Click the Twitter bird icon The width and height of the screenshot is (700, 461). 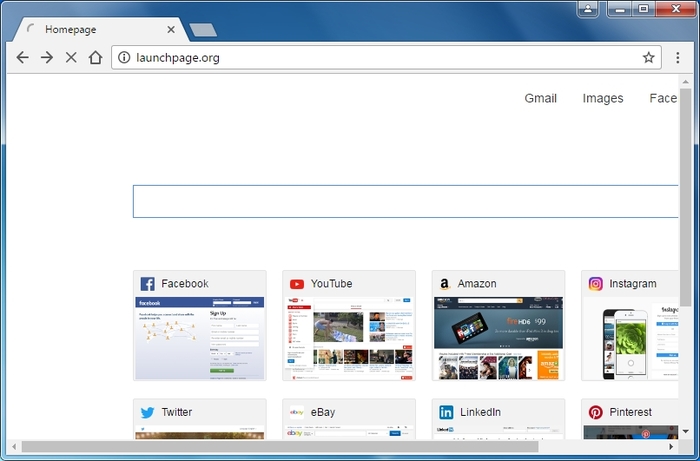click(x=147, y=412)
